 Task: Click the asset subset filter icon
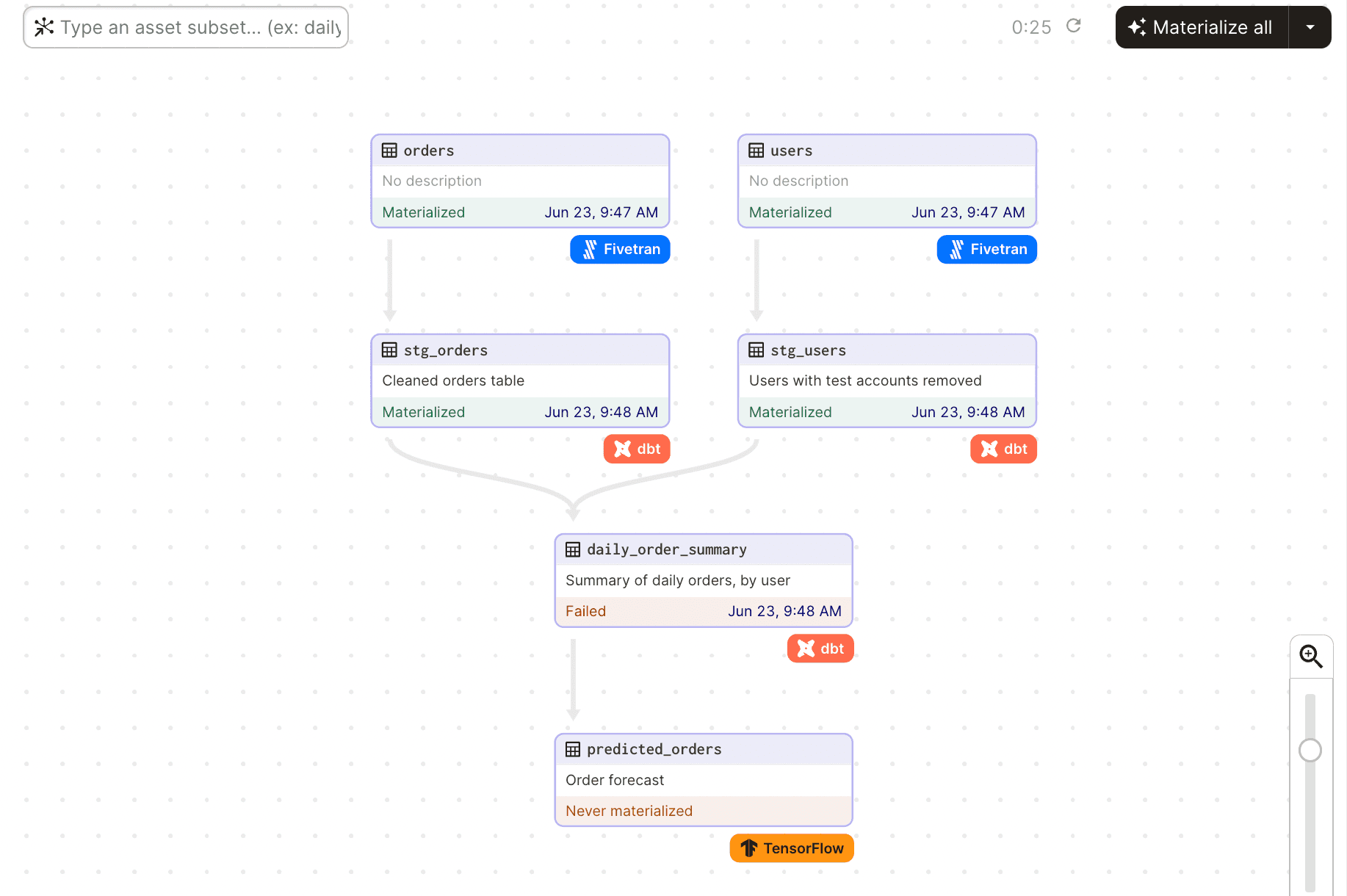click(x=44, y=27)
